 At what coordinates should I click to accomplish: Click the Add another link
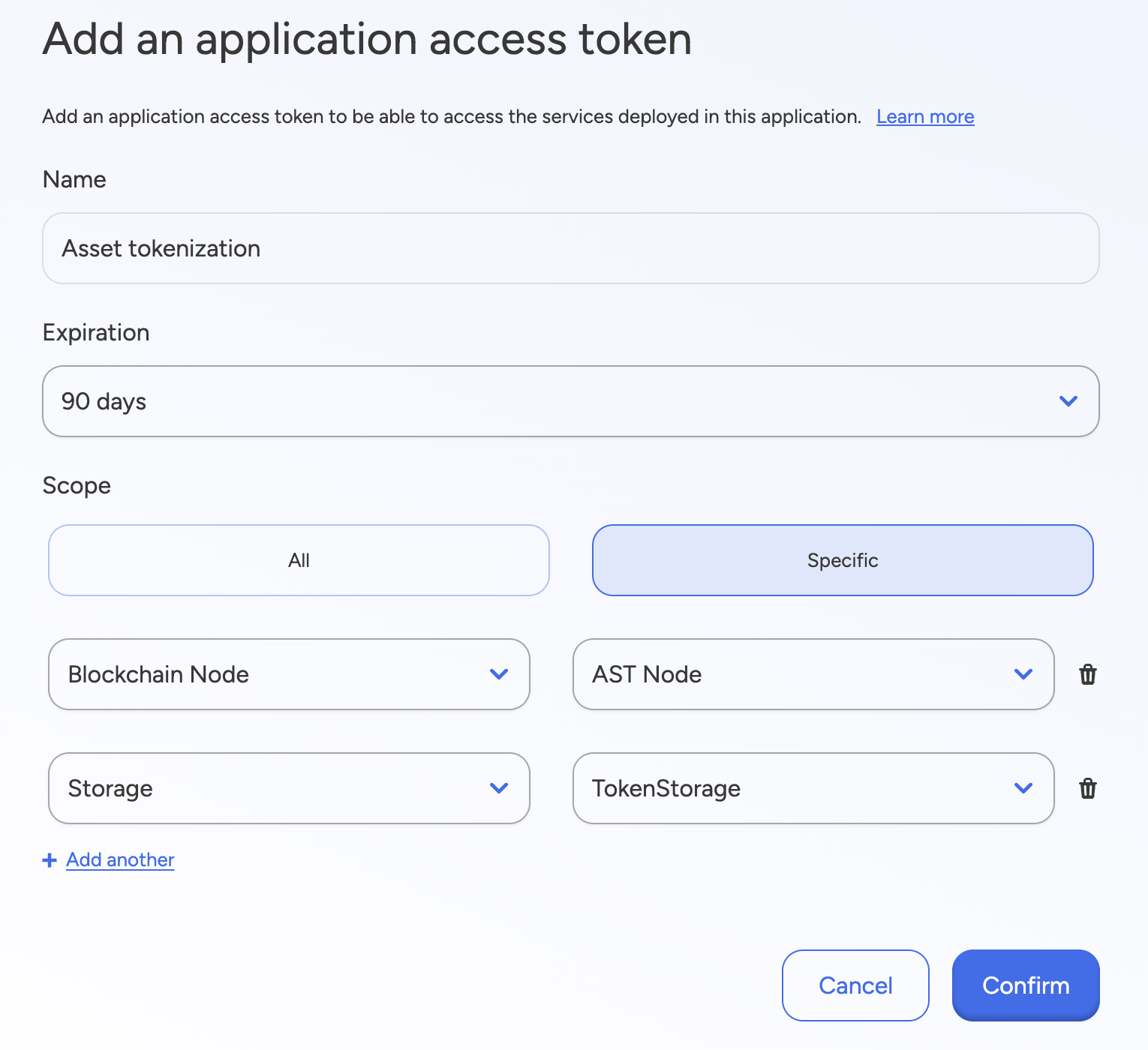point(120,859)
